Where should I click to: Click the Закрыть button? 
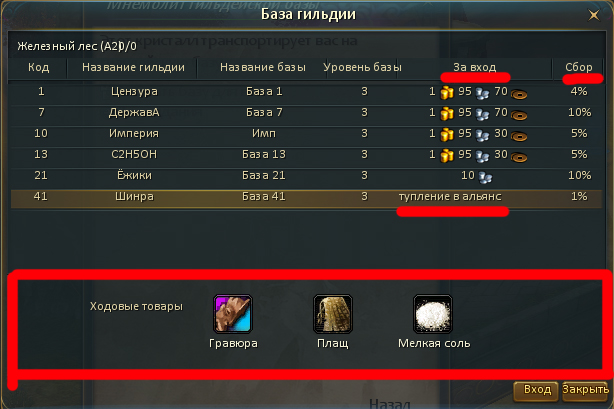(585, 390)
